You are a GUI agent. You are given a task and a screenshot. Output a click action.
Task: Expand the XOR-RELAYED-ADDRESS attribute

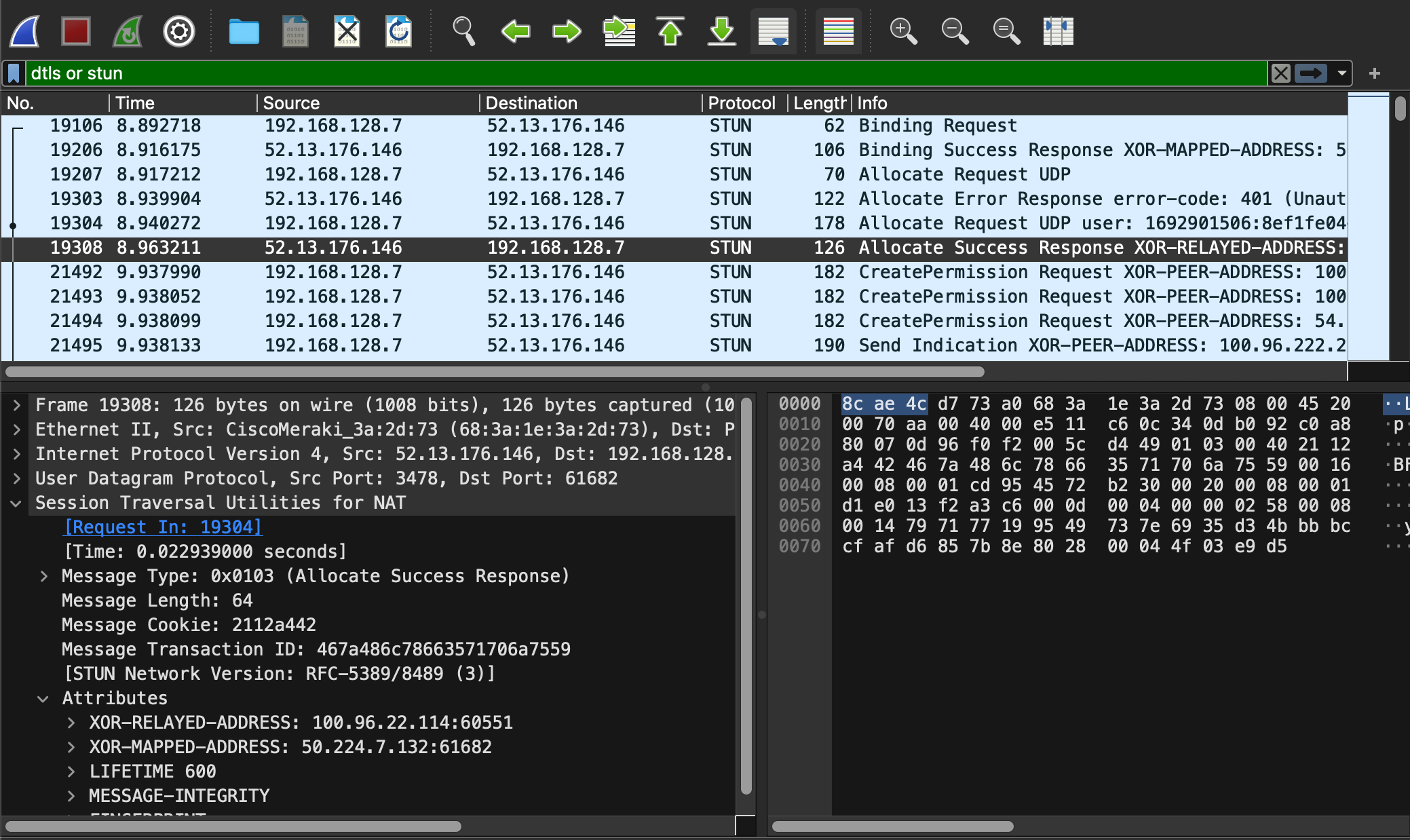(72, 723)
